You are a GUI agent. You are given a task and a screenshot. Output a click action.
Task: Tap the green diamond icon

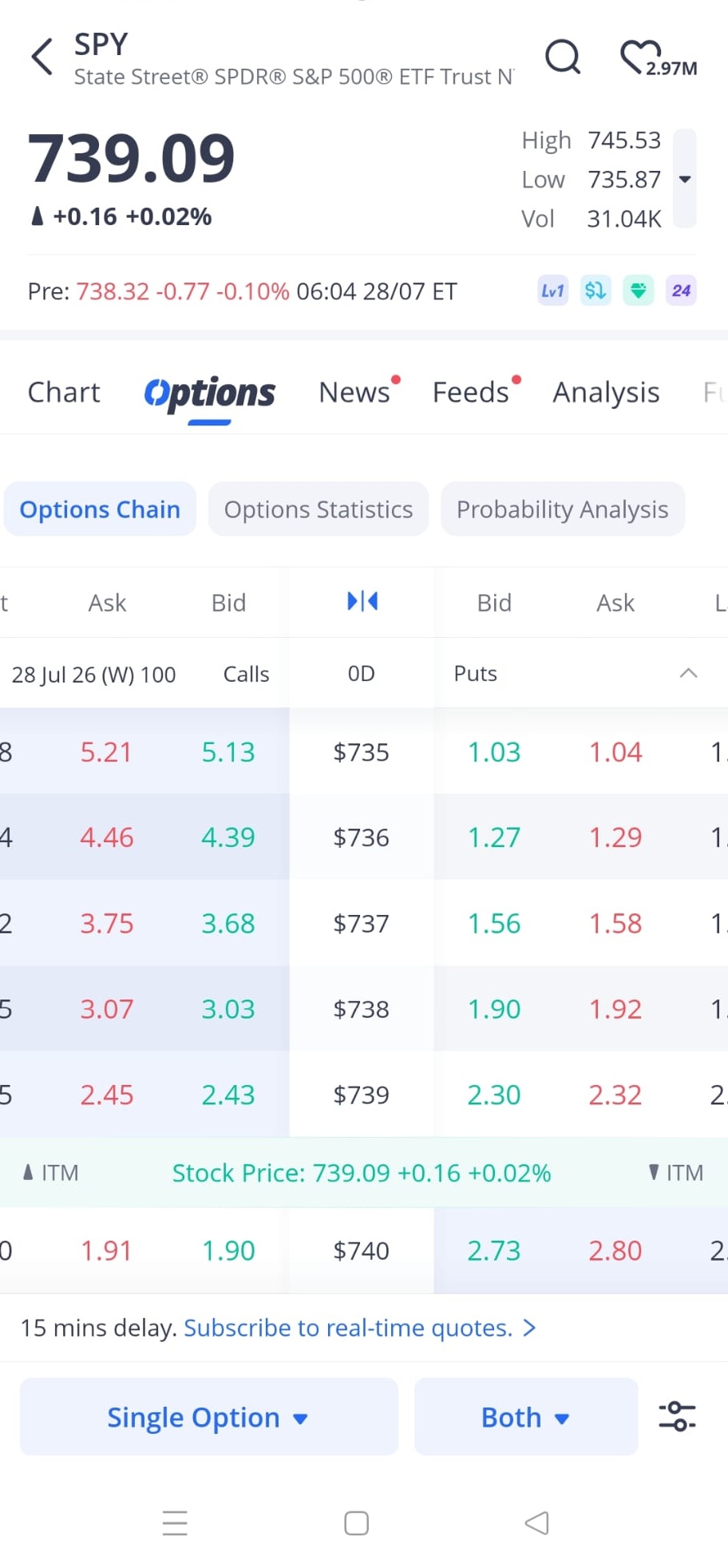tap(639, 291)
